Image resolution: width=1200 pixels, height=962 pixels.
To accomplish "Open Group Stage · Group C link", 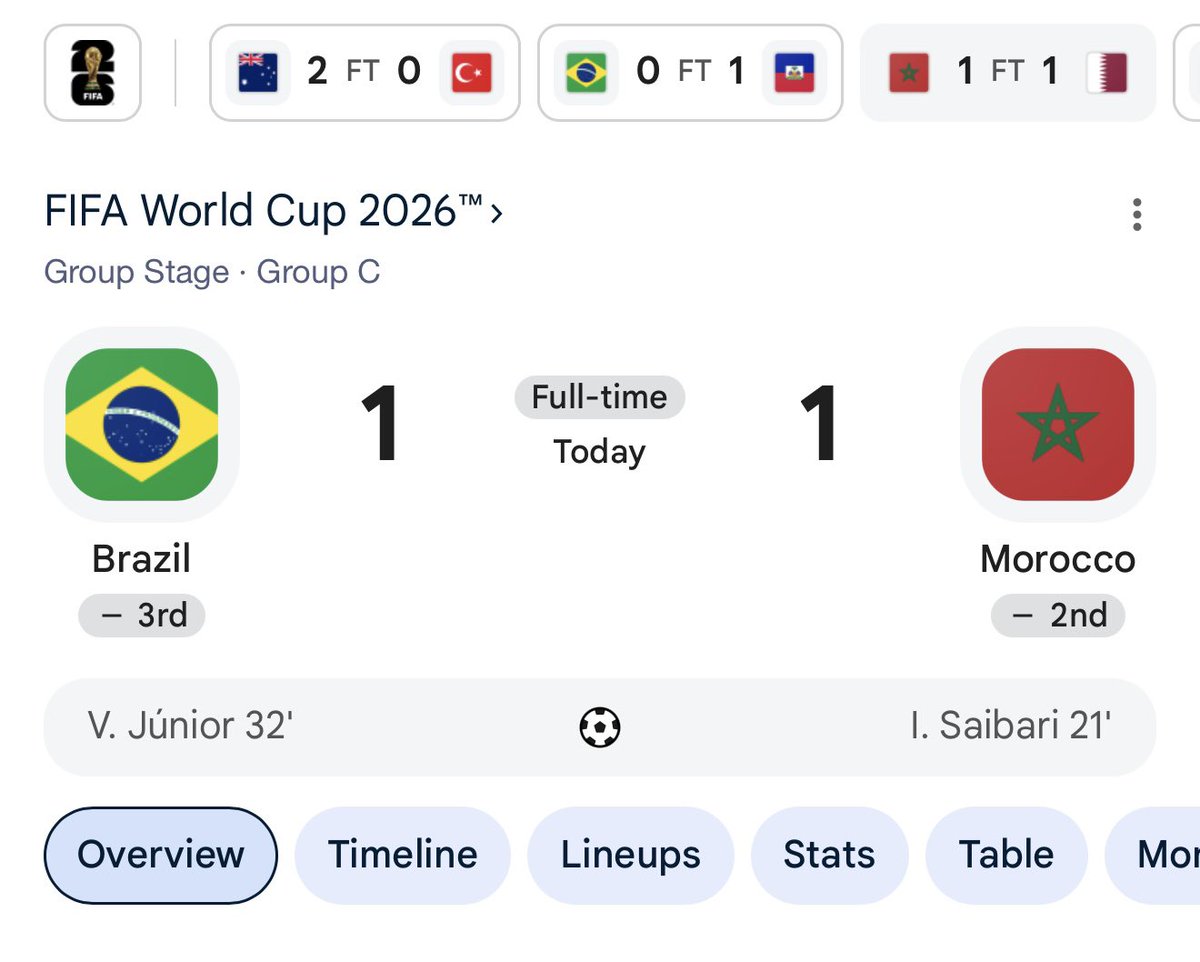I will 212,272.
